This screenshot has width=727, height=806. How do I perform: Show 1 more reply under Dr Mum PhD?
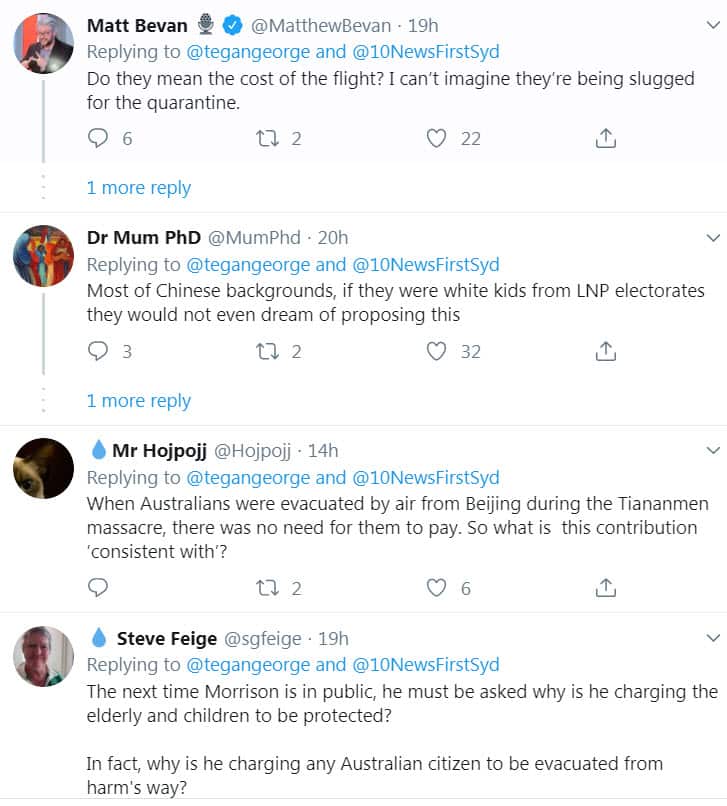[138, 401]
